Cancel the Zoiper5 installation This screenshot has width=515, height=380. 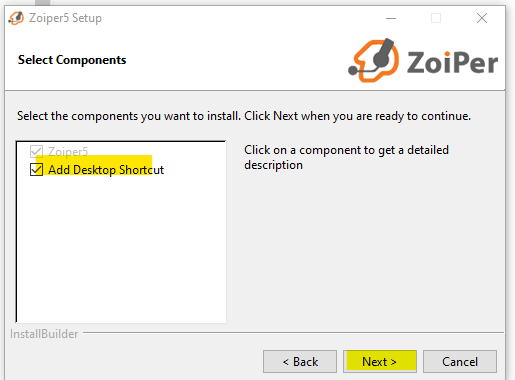pyautogui.click(x=460, y=361)
